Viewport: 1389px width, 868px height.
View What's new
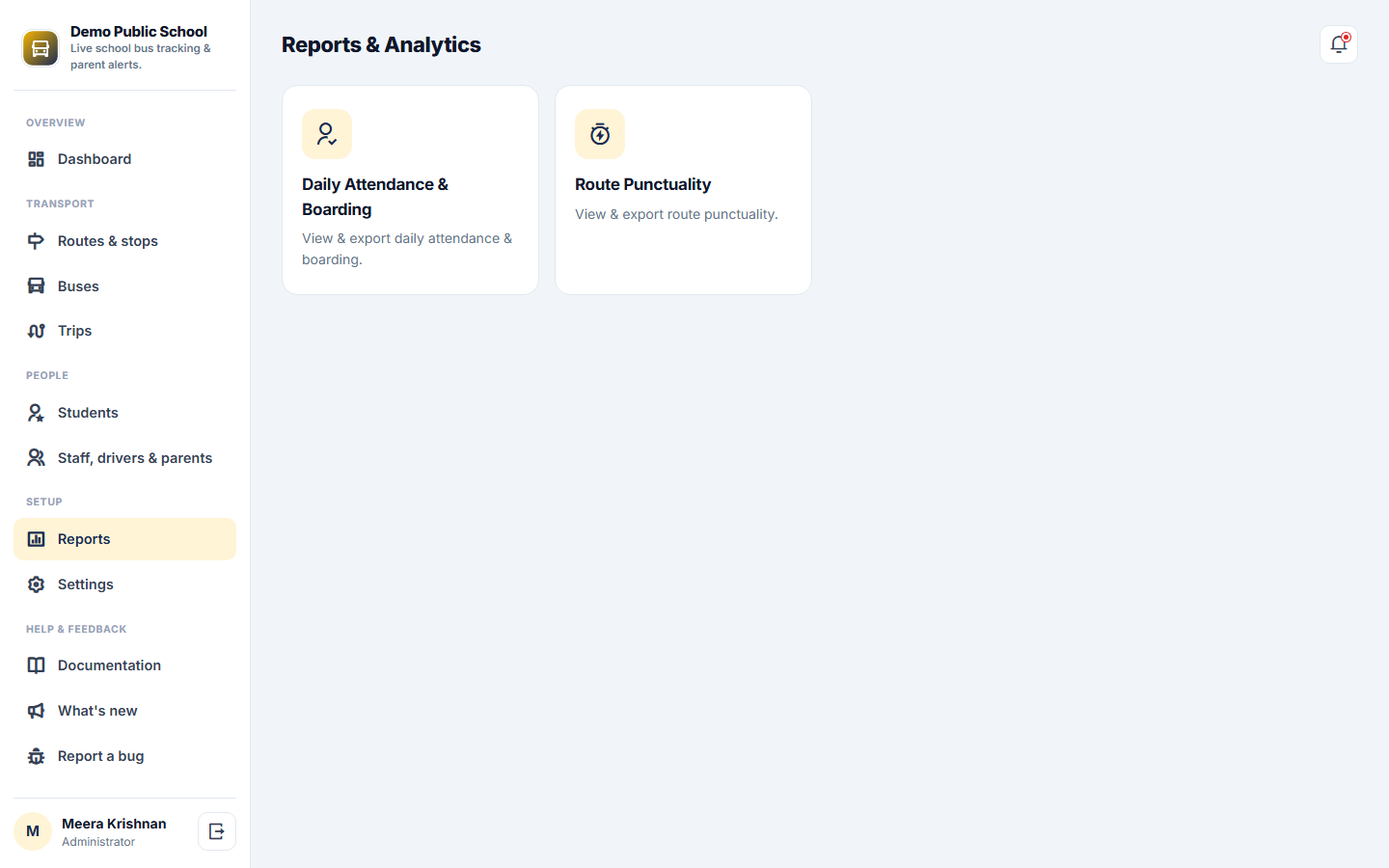click(x=124, y=711)
